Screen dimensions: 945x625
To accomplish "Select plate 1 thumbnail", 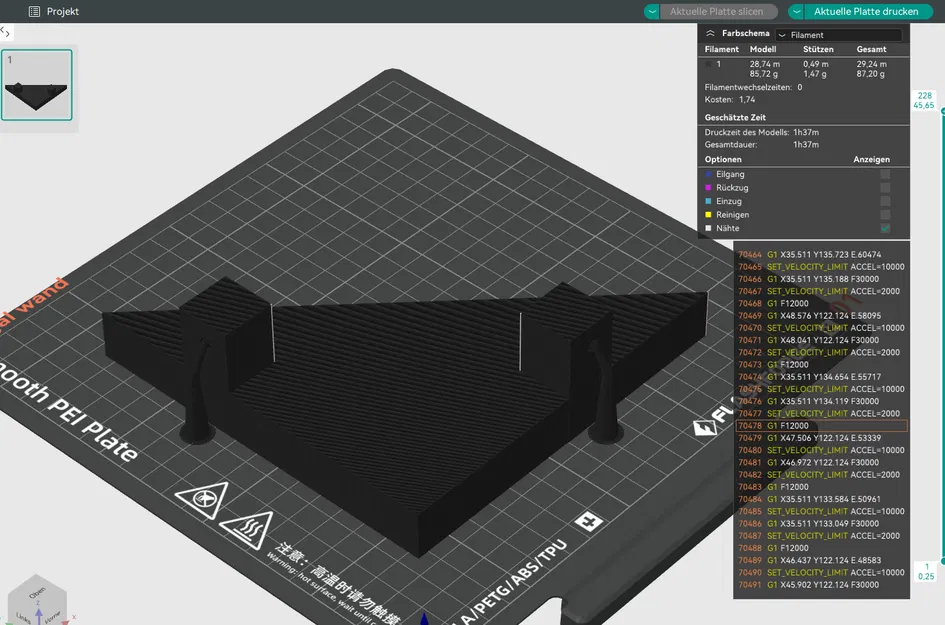I will click(x=37, y=85).
